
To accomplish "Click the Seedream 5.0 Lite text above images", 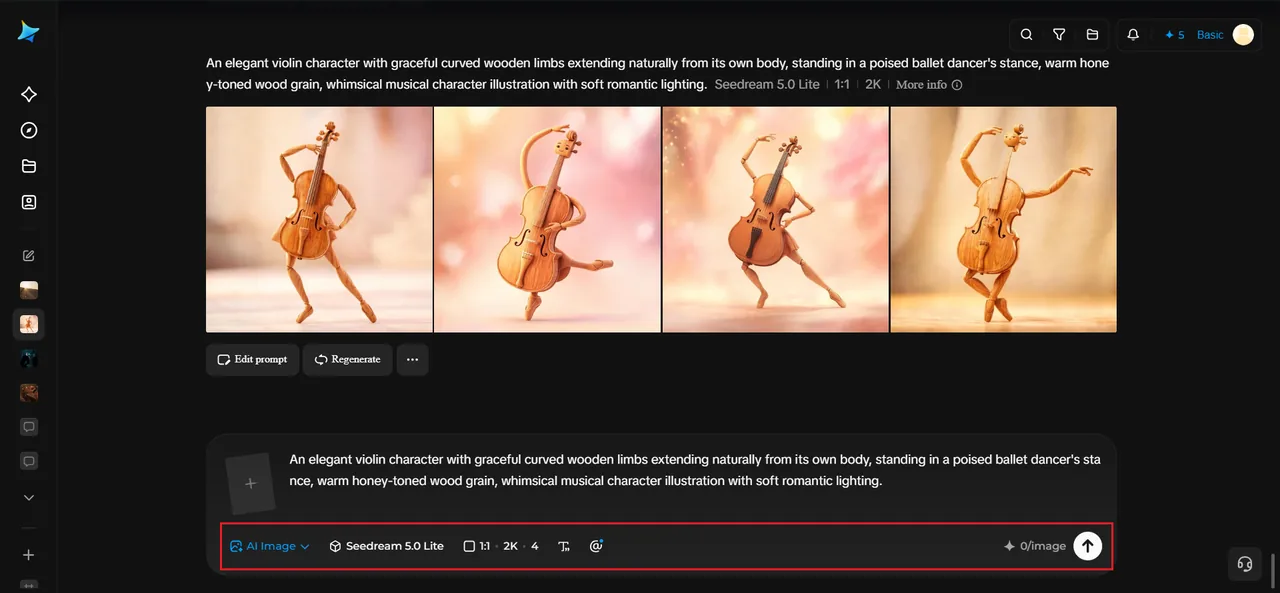I will point(768,85).
